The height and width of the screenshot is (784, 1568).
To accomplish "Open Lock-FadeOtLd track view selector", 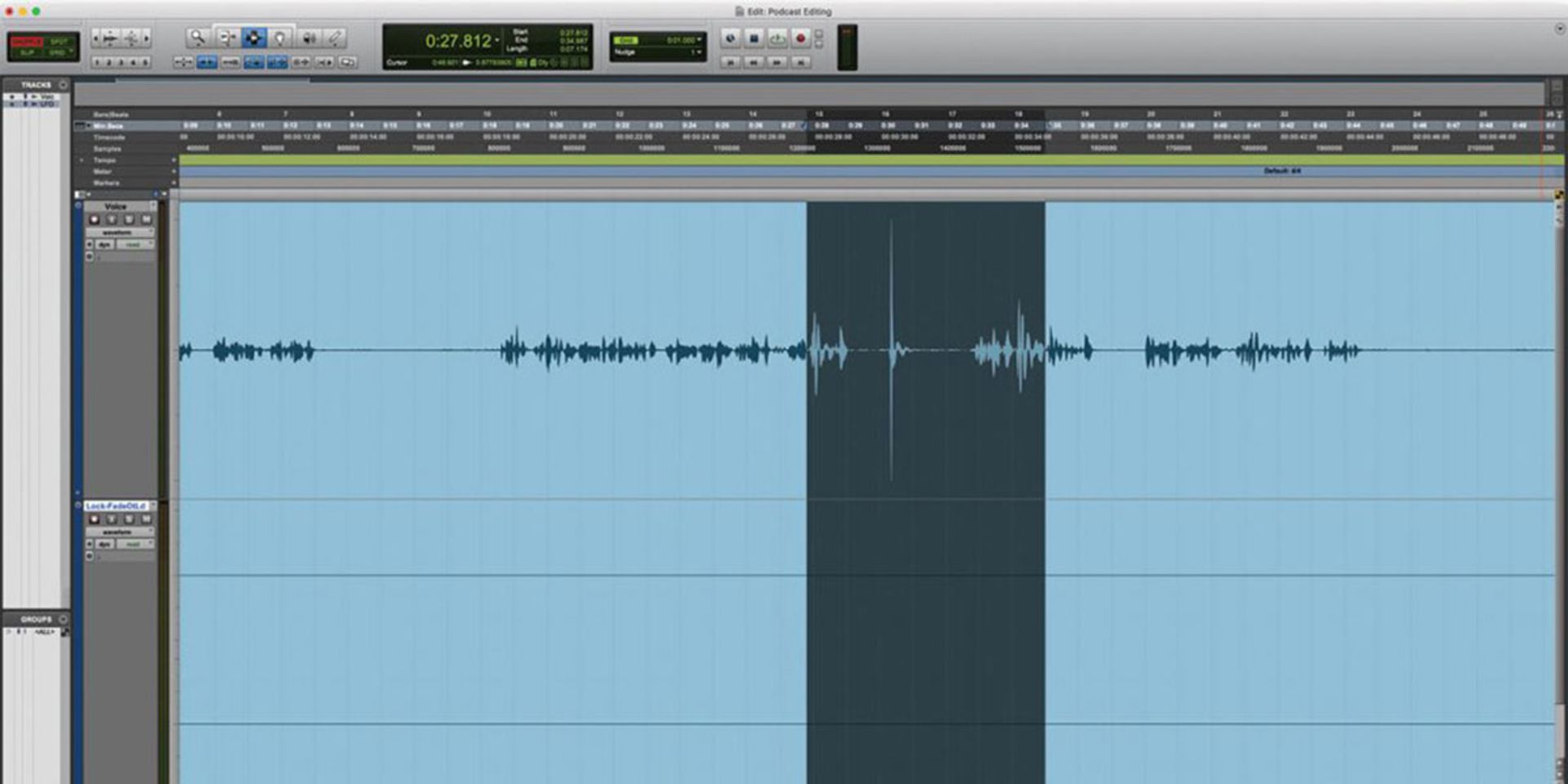I will 120,532.
